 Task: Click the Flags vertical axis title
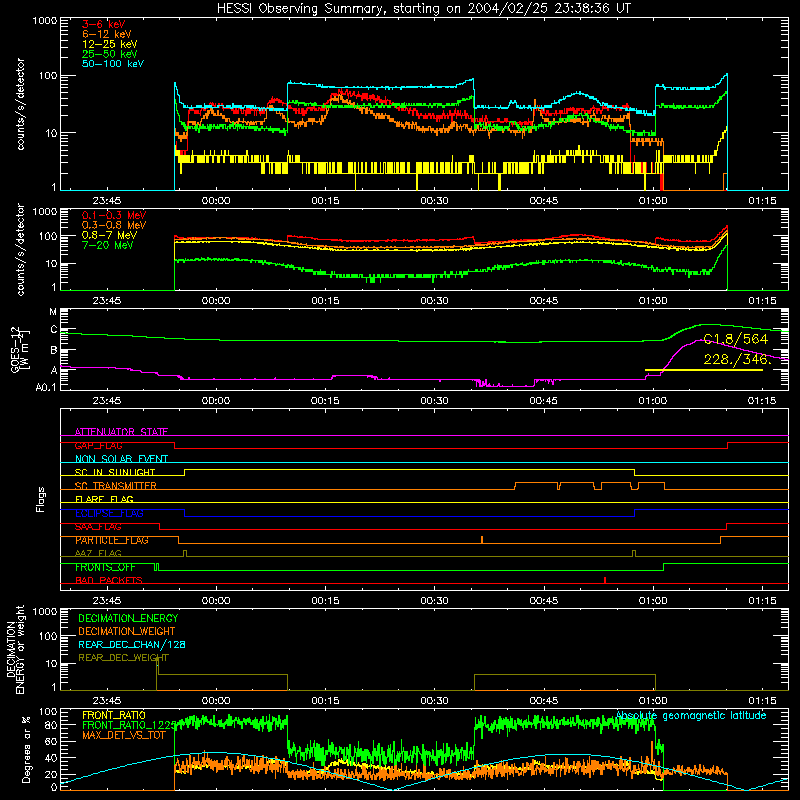pos(40,499)
